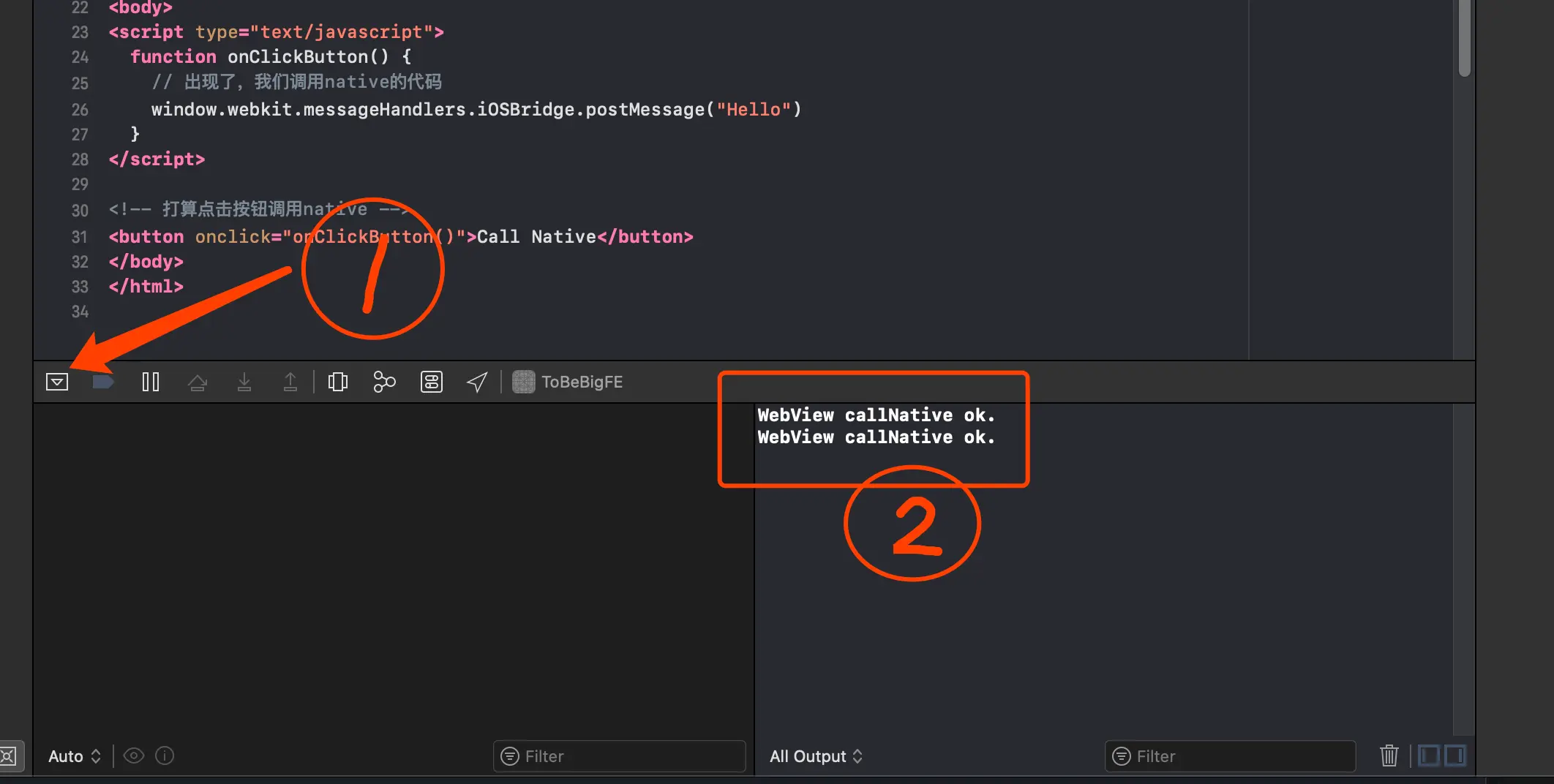Click the </html> closing tag

[146, 287]
